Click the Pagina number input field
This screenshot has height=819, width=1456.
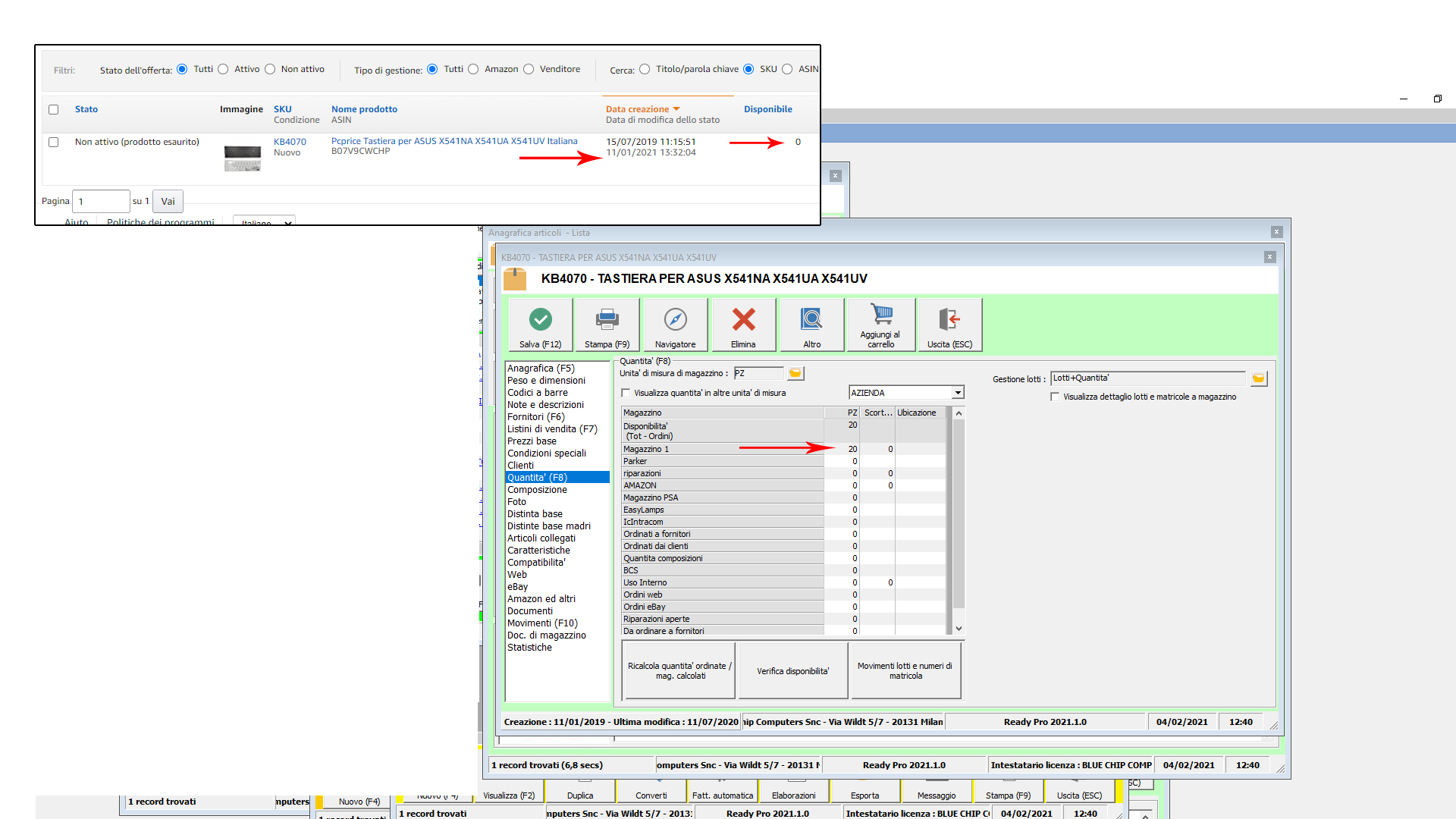pyautogui.click(x=101, y=201)
